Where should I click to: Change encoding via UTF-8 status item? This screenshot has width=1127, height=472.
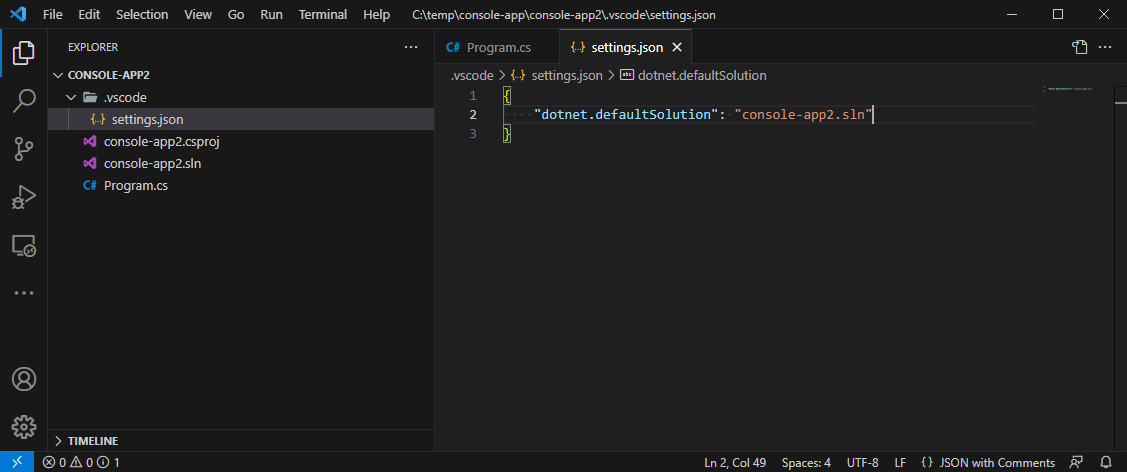point(862,463)
